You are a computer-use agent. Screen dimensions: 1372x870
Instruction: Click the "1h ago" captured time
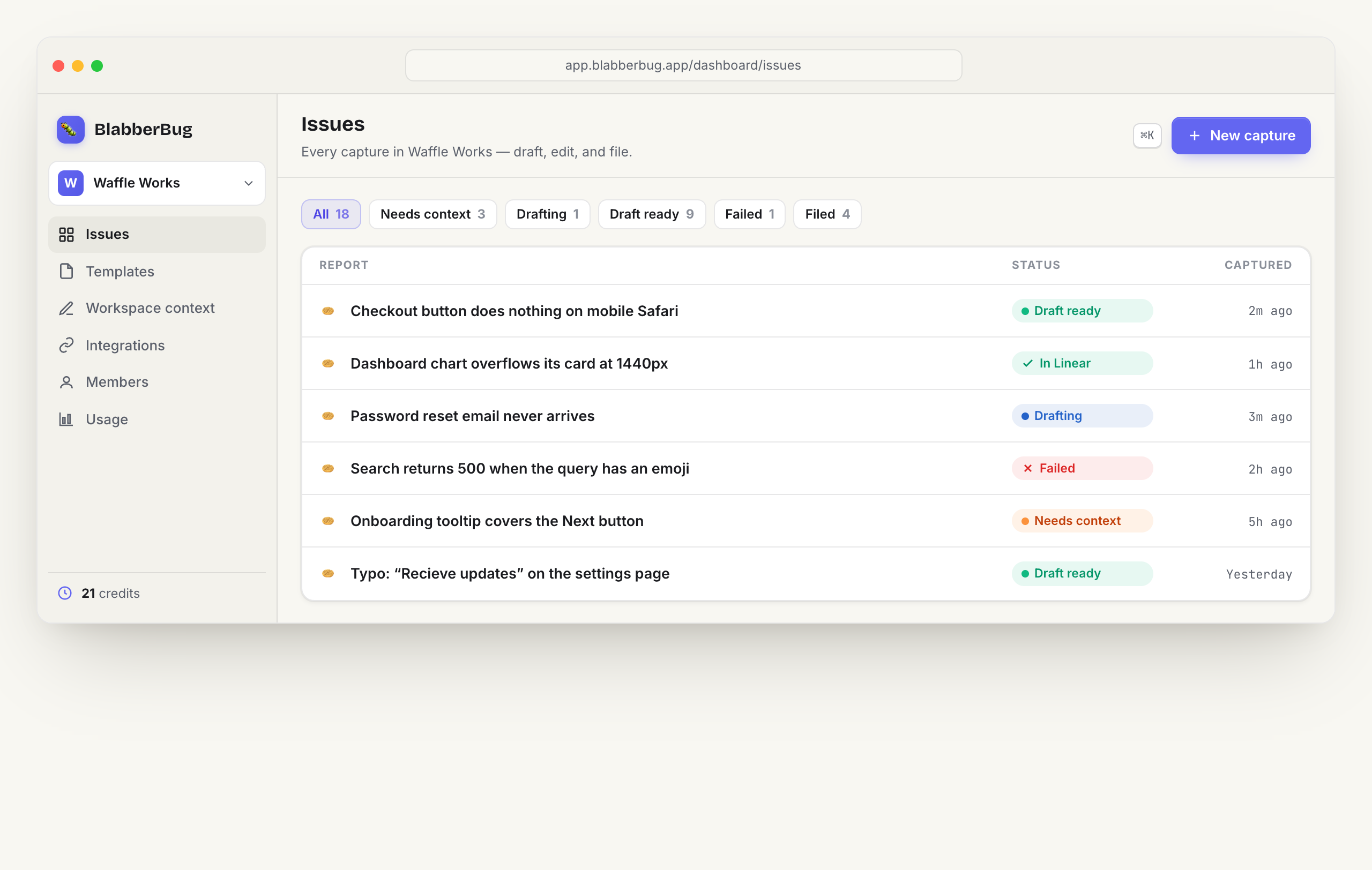[x=1270, y=364]
